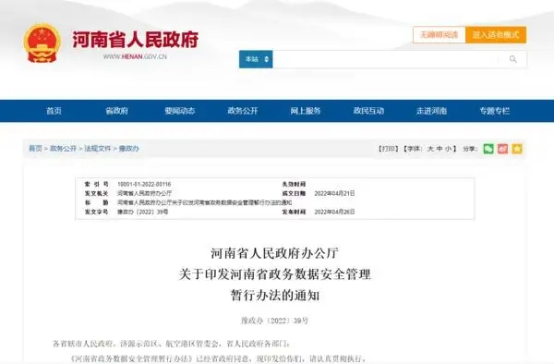Select large font size 大
Screen dimensions: 554x364
(430, 149)
